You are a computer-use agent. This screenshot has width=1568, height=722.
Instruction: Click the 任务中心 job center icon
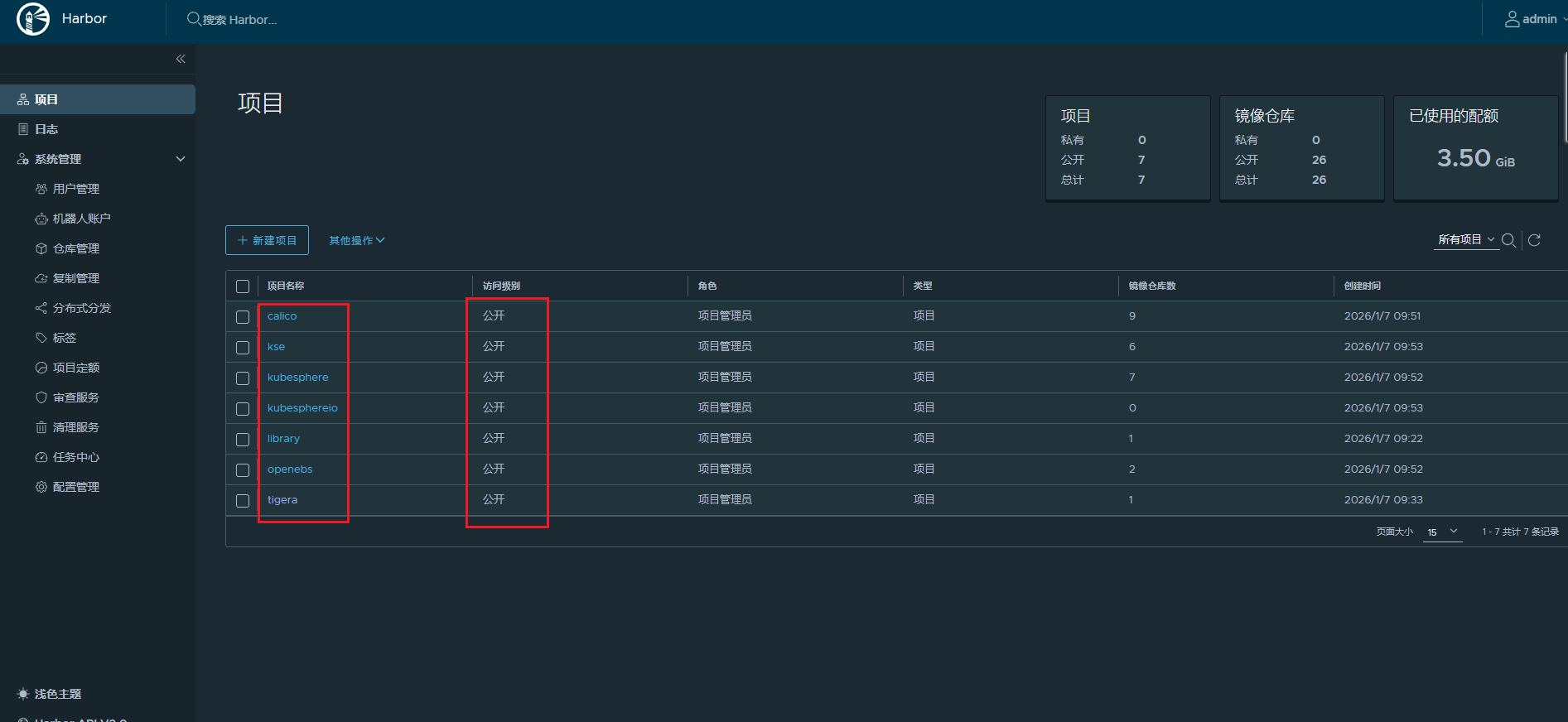41,457
